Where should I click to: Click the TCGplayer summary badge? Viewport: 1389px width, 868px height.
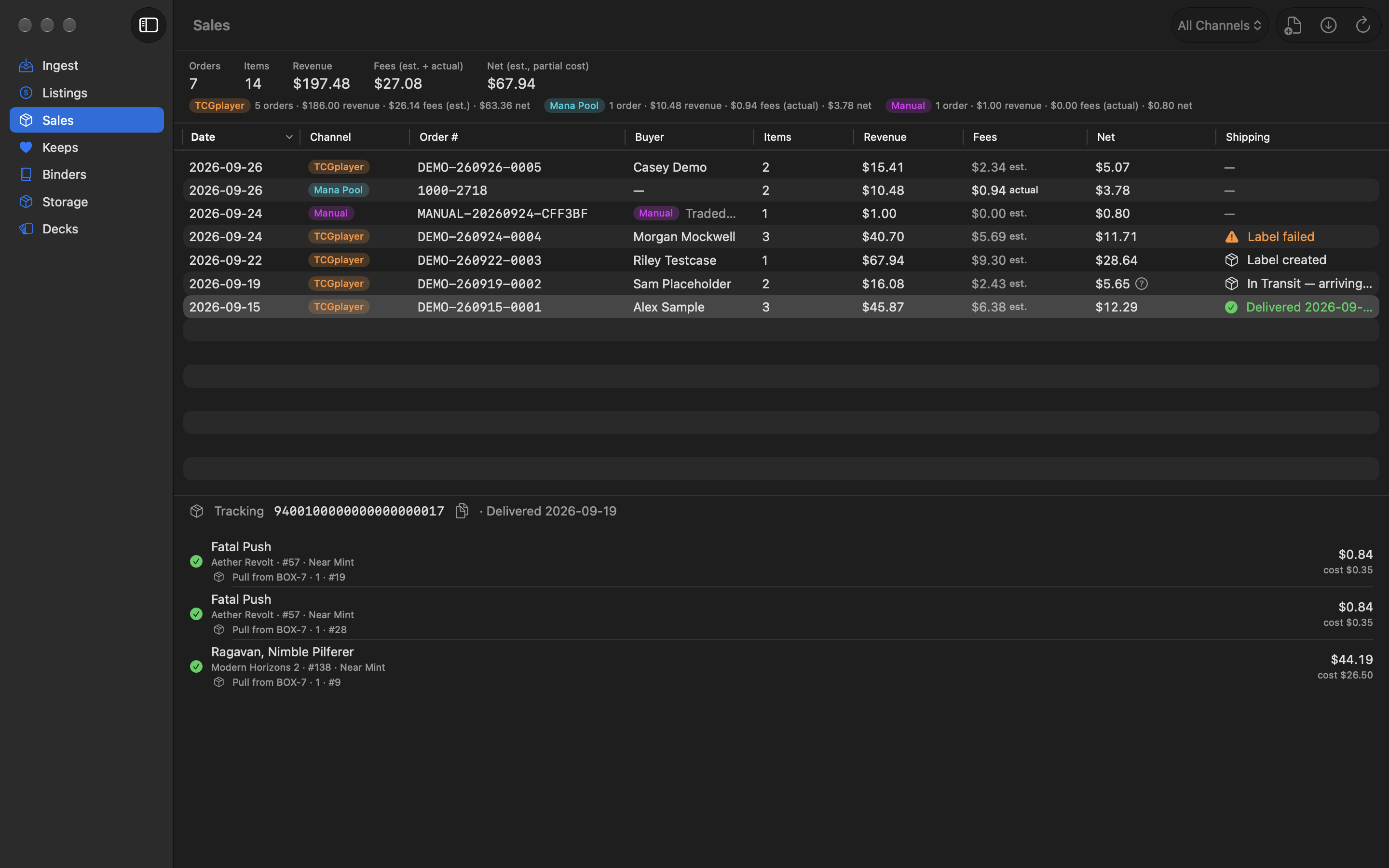pyautogui.click(x=219, y=106)
